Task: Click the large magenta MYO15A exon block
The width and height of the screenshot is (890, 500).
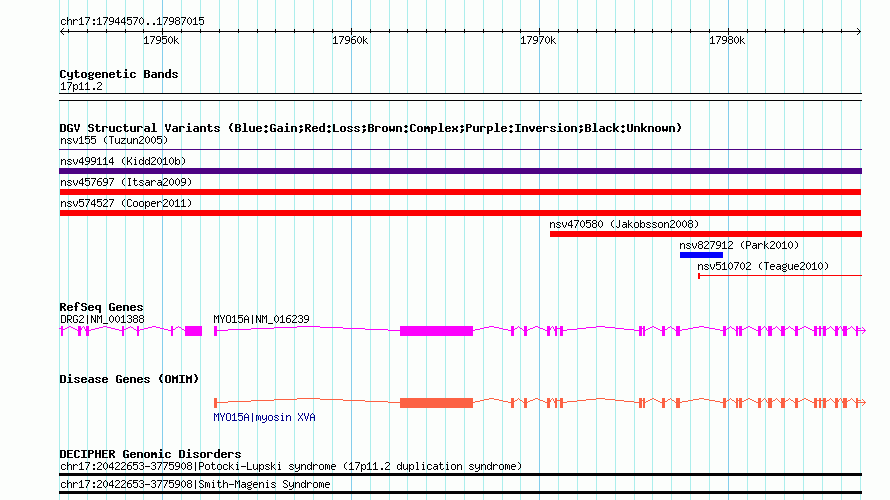Action: 436,331
